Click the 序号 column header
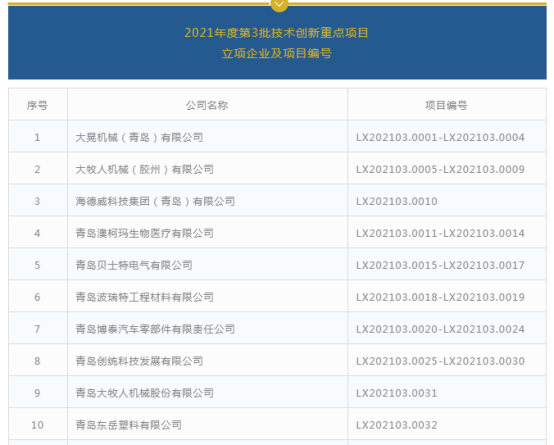 [37, 105]
